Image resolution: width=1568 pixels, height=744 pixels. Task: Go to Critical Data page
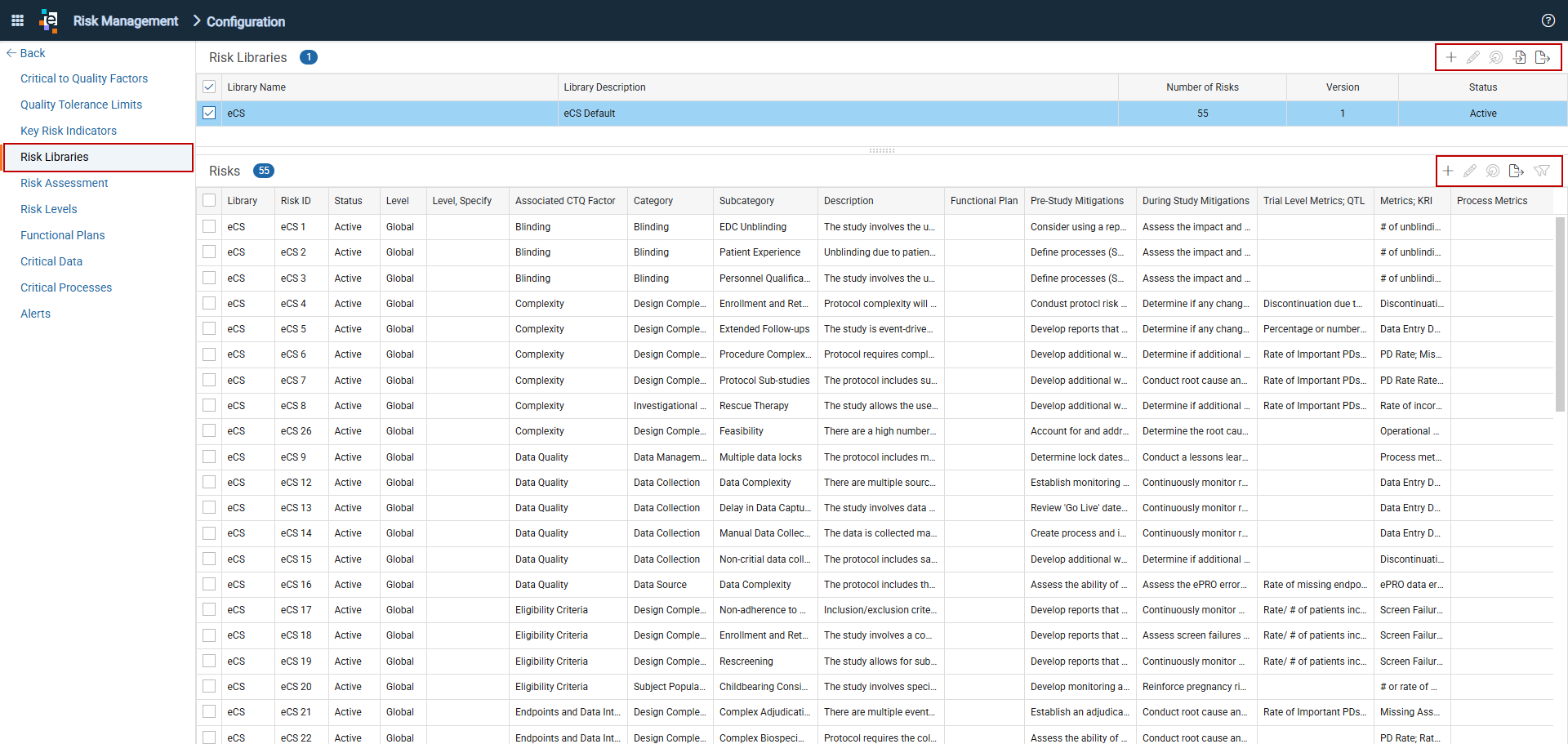coord(51,261)
